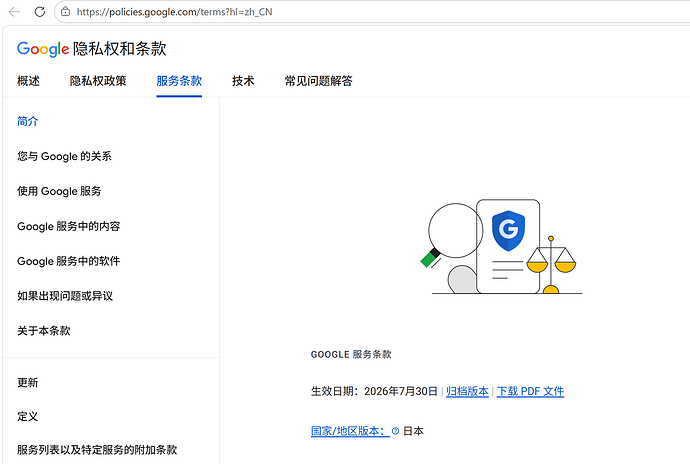Open the 归档版本 link
This screenshot has width=690, height=464.
[x=467, y=391]
